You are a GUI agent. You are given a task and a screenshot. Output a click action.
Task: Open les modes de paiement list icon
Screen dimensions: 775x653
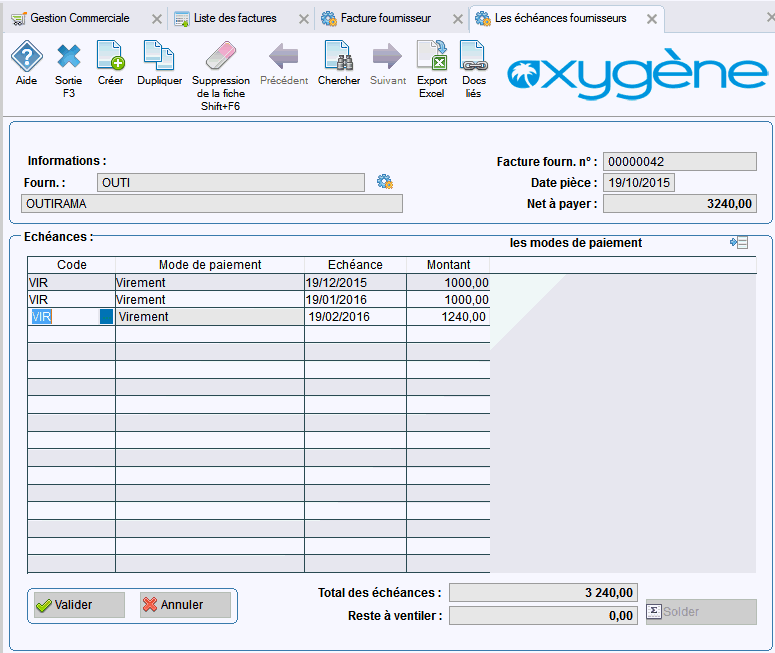click(739, 243)
